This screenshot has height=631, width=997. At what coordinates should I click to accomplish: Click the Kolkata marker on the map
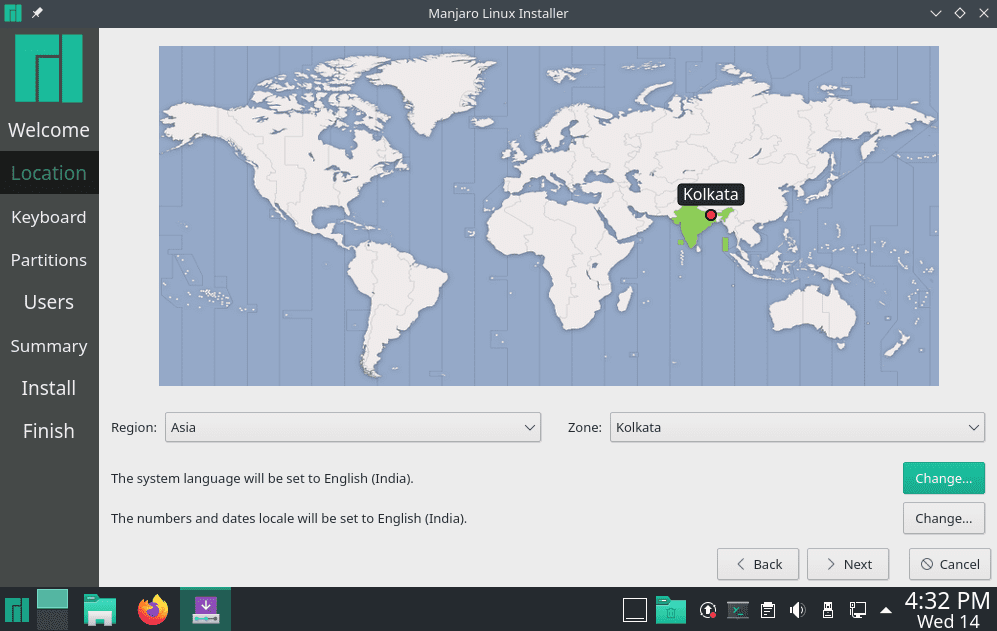pos(711,213)
